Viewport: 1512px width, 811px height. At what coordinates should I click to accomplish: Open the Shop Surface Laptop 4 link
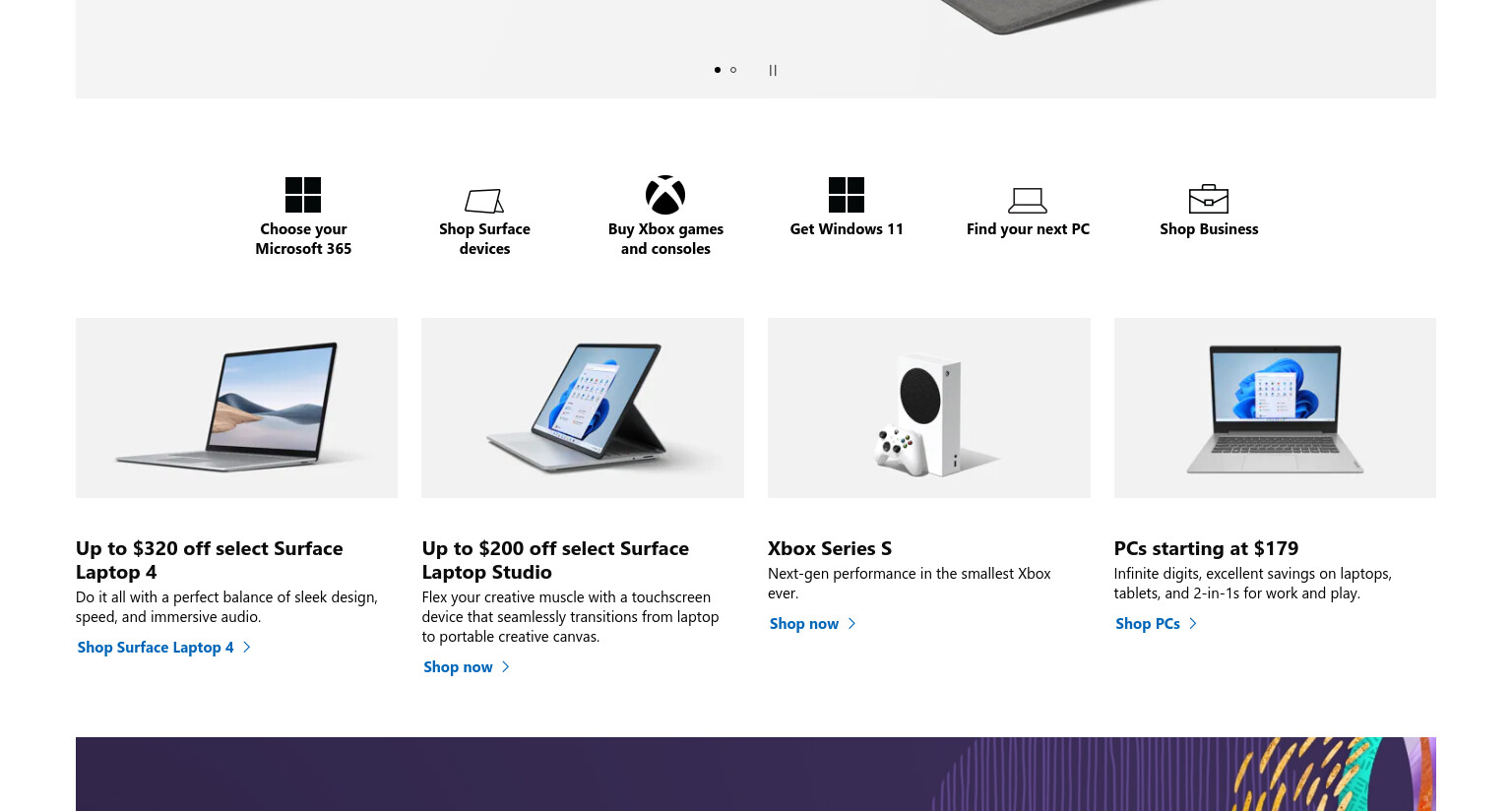pos(156,647)
